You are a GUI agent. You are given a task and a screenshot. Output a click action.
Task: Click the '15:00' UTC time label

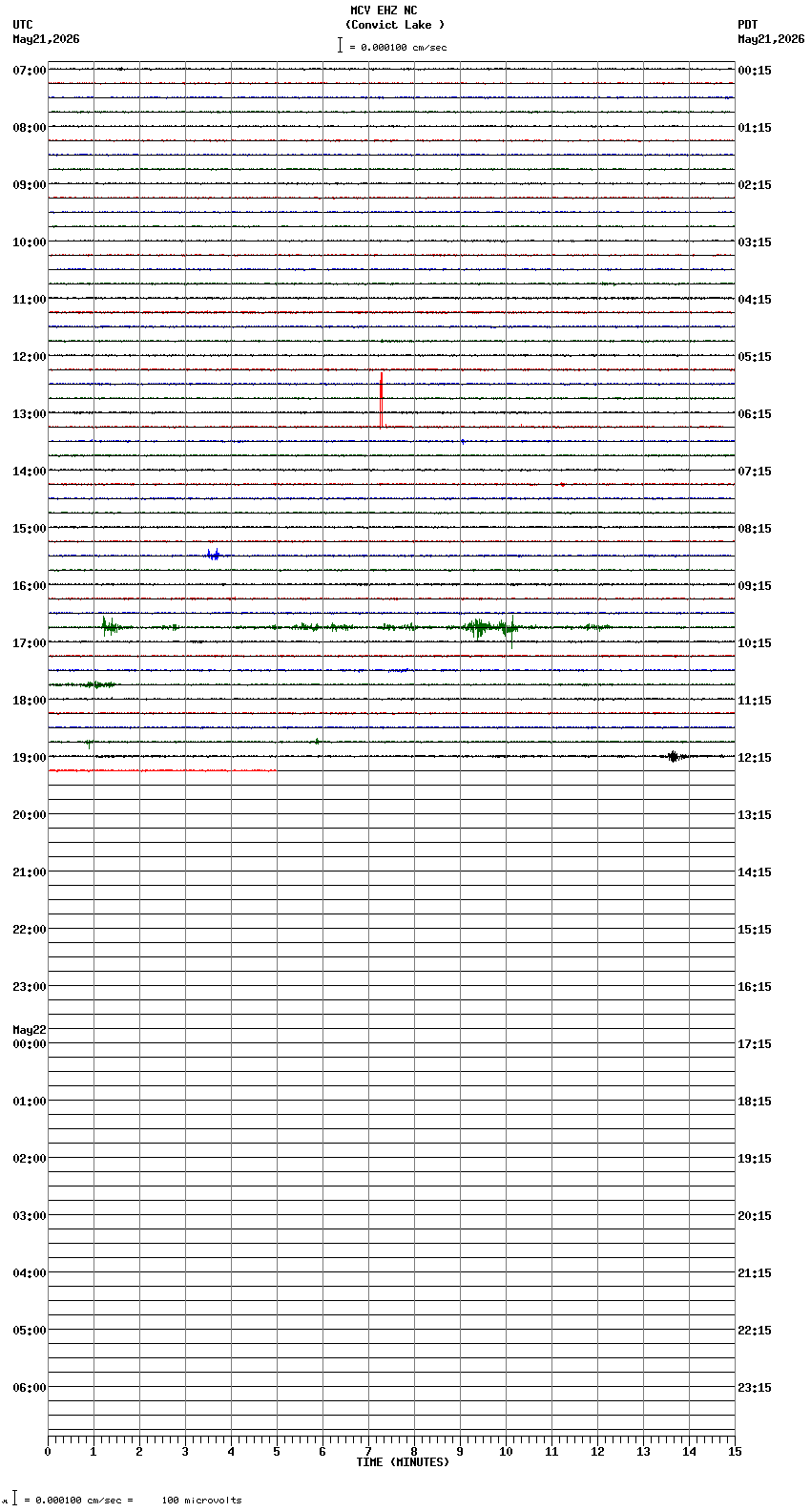(30, 529)
